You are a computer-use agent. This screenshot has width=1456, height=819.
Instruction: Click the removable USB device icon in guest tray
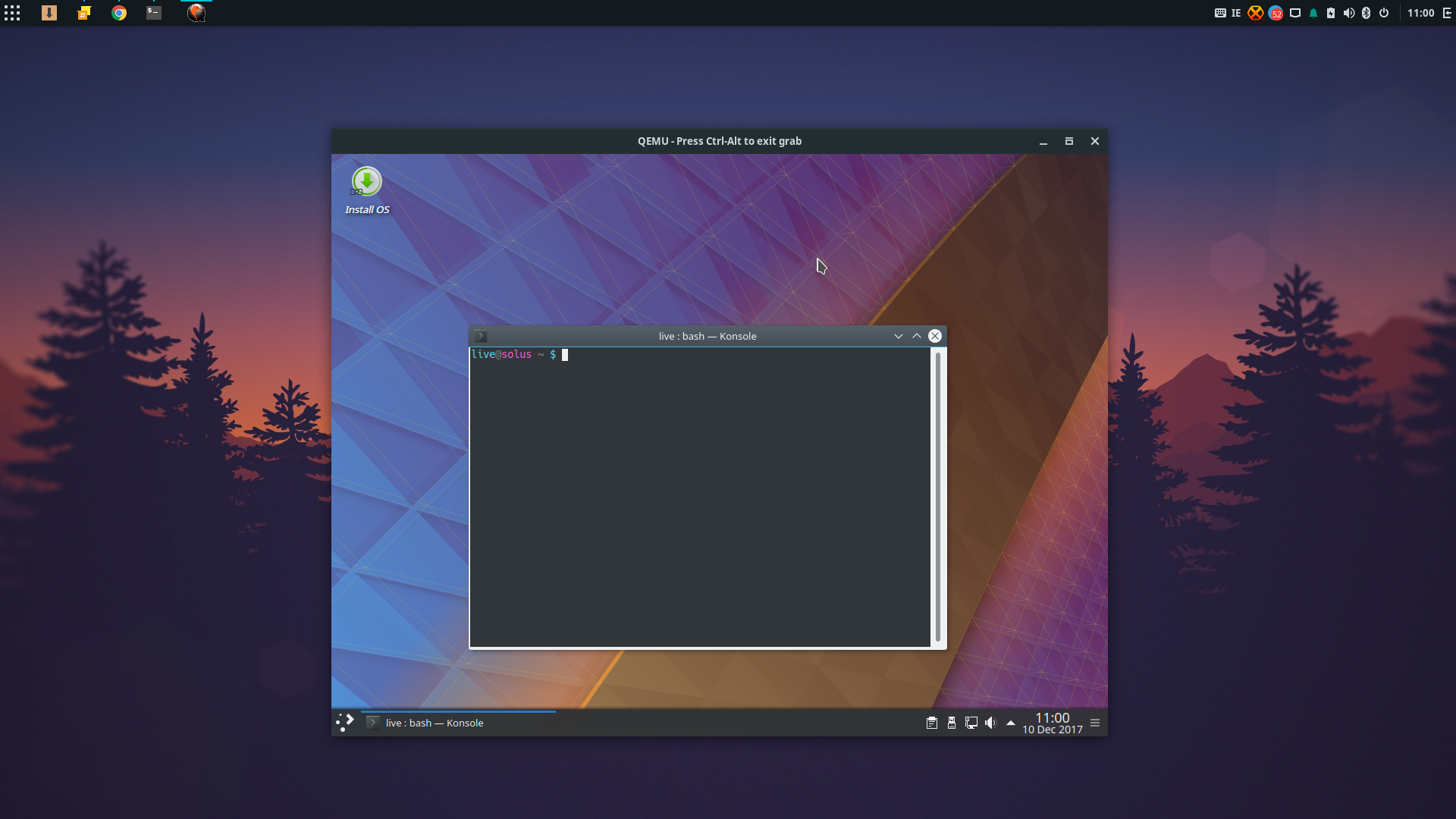(x=952, y=723)
